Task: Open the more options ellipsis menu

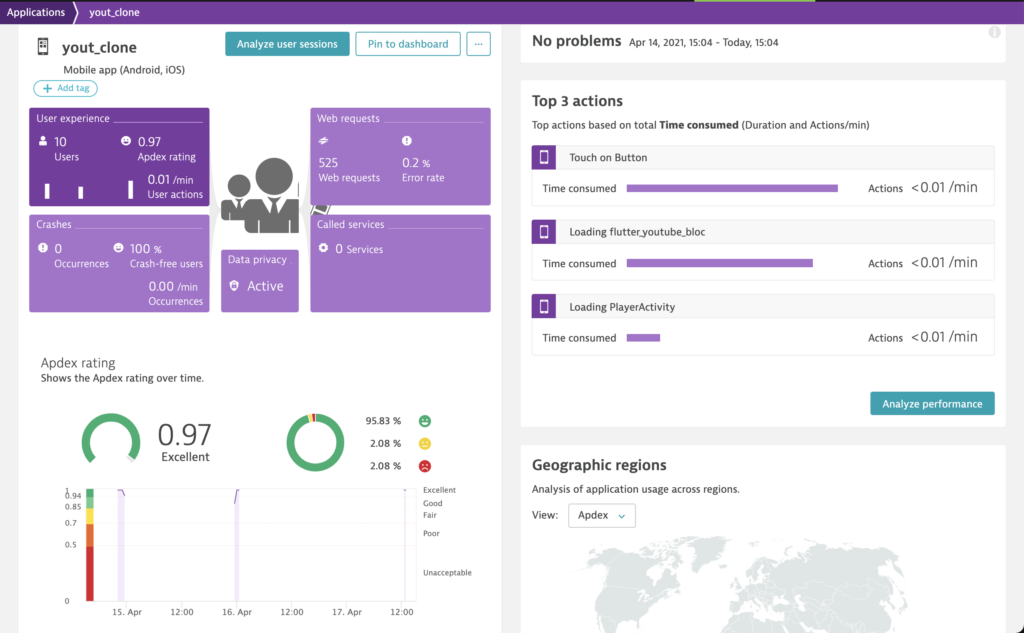Action: coord(479,44)
